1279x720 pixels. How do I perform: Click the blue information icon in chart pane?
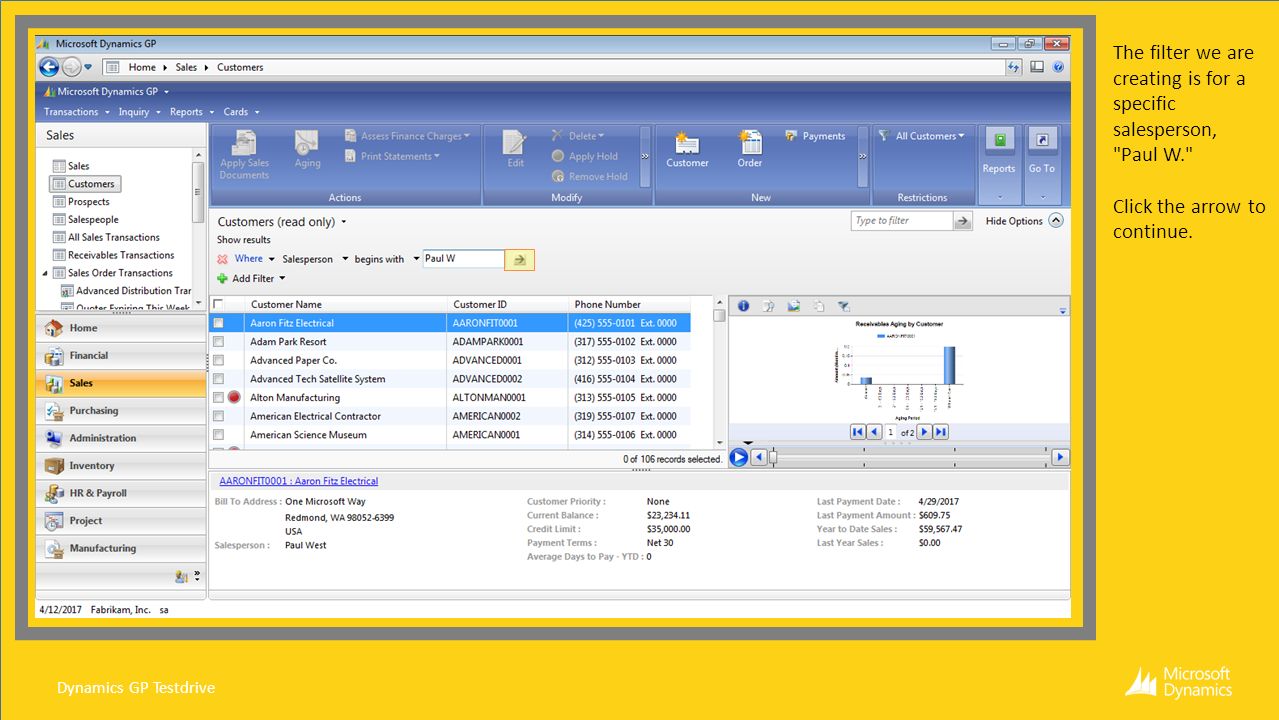[x=743, y=306]
